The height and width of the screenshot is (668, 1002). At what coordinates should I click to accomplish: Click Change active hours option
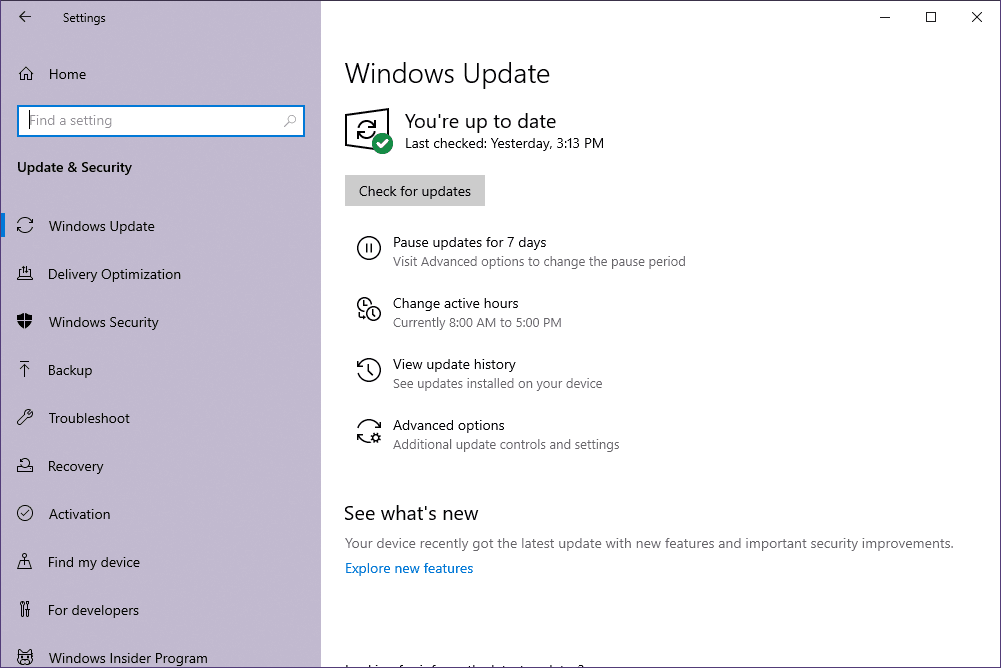[456, 303]
